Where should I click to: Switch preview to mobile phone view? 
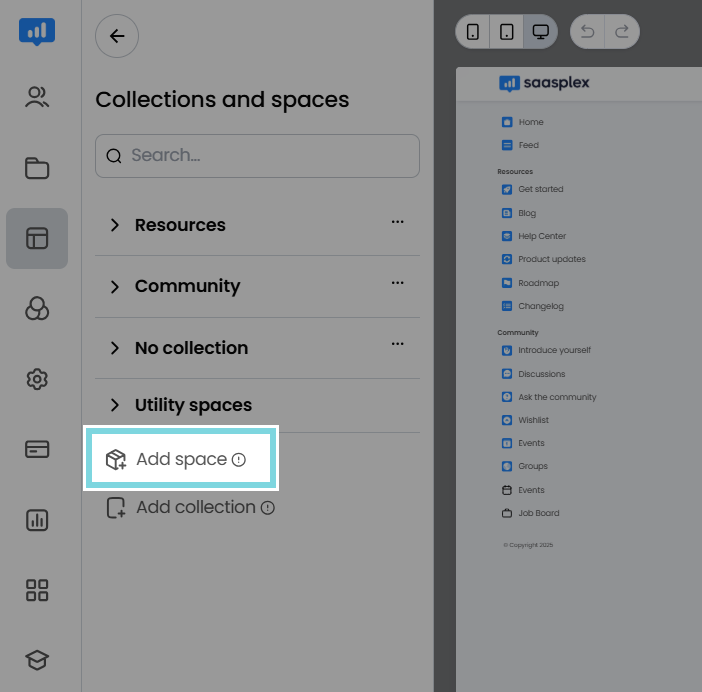pyautogui.click(x=473, y=32)
